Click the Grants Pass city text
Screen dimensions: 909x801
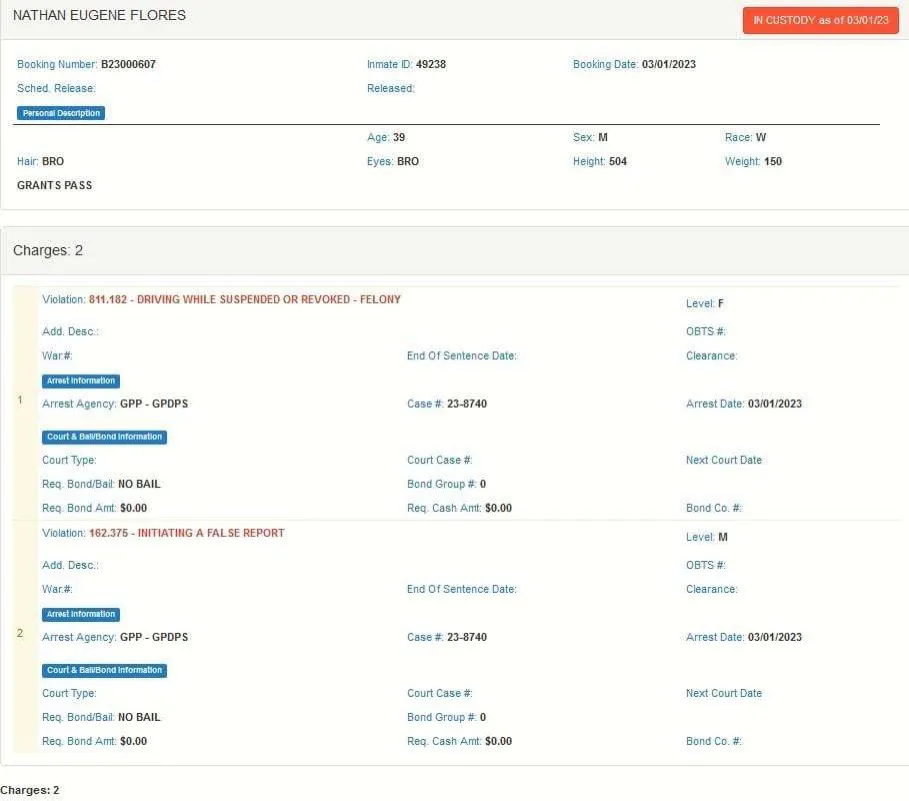pos(55,185)
